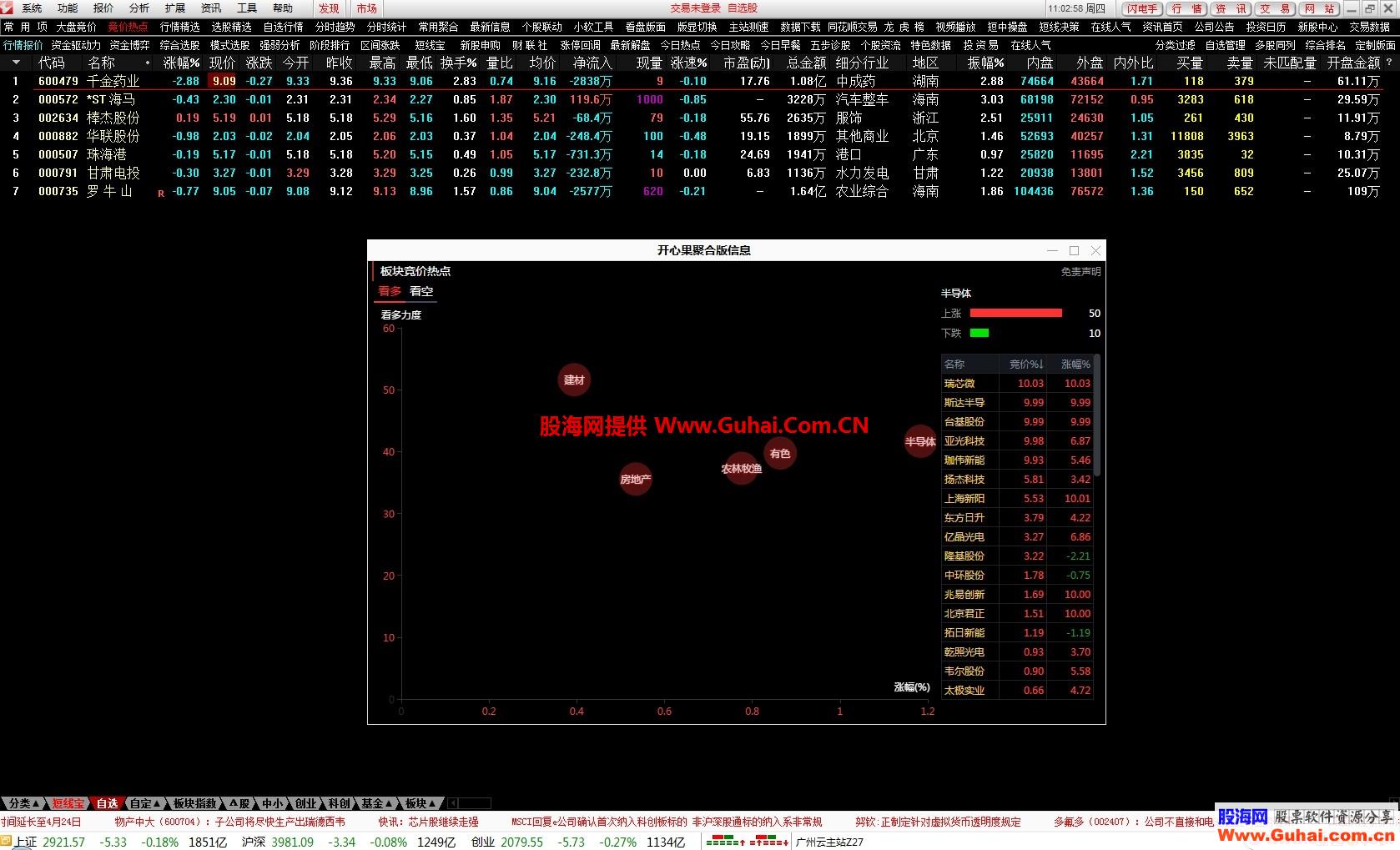Click the 建材 sector bubble

[574, 380]
